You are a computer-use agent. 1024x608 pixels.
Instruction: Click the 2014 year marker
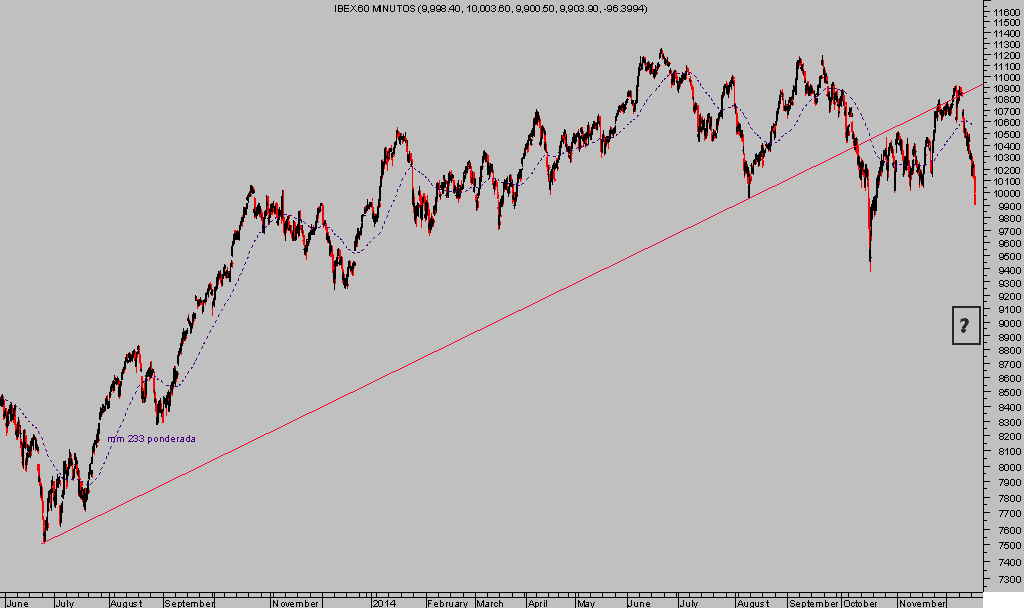click(383, 603)
